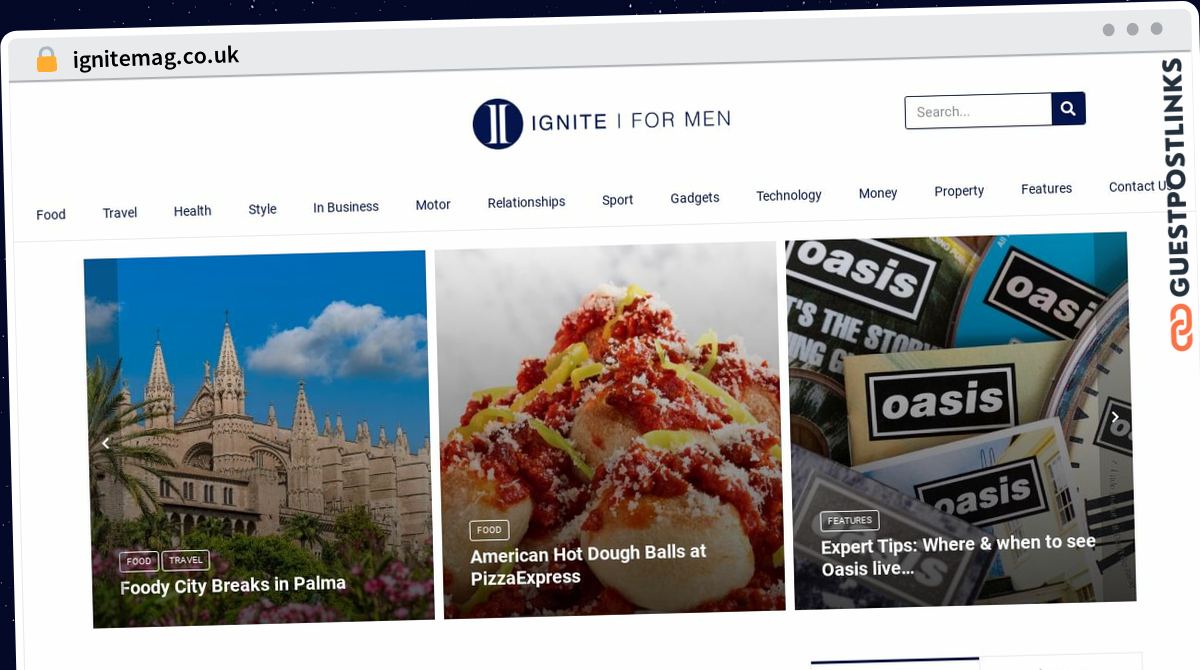Open Foody City Breaks in Palma article

[x=233, y=585]
